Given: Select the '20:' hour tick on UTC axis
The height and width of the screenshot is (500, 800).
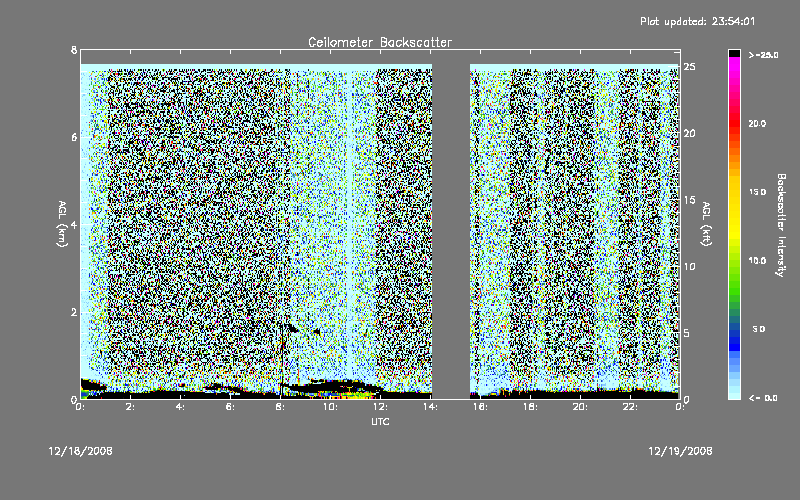Looking at the screenshot, I should click(580, 407).
